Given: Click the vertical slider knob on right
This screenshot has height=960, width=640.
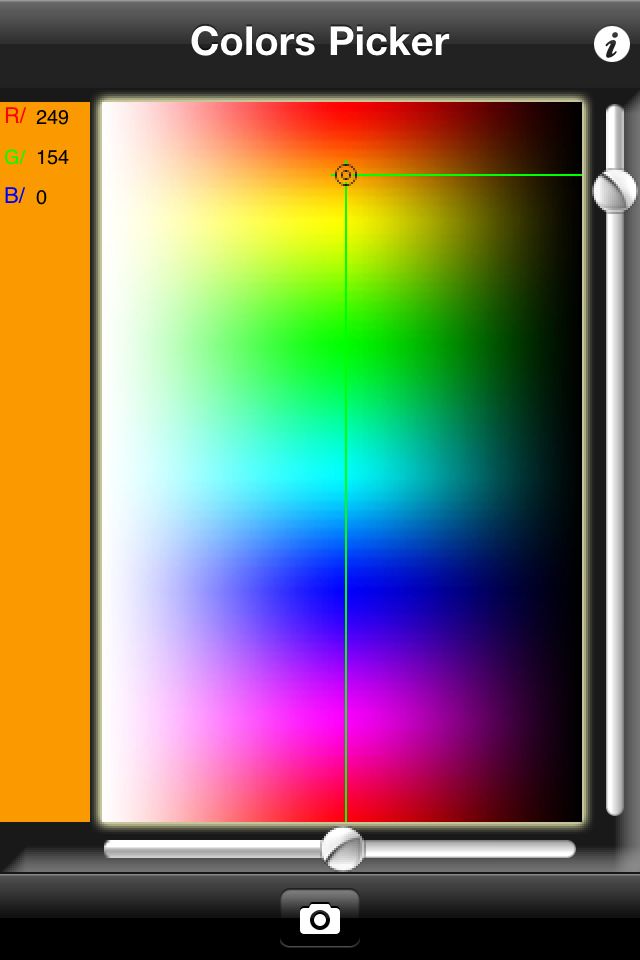Looking at the screenshot, I should click(x=614, y=191).
